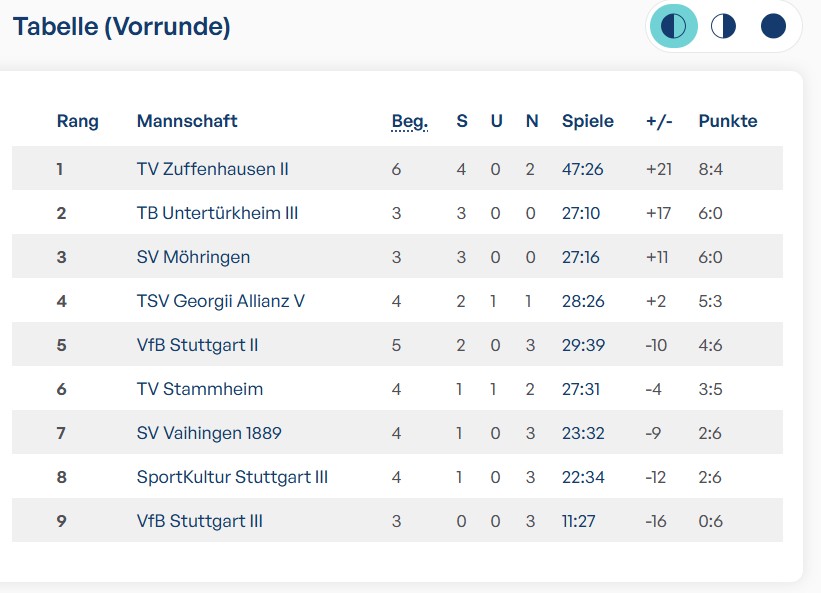Activate the highlighted teal circle icon

[x=673, y=26]
